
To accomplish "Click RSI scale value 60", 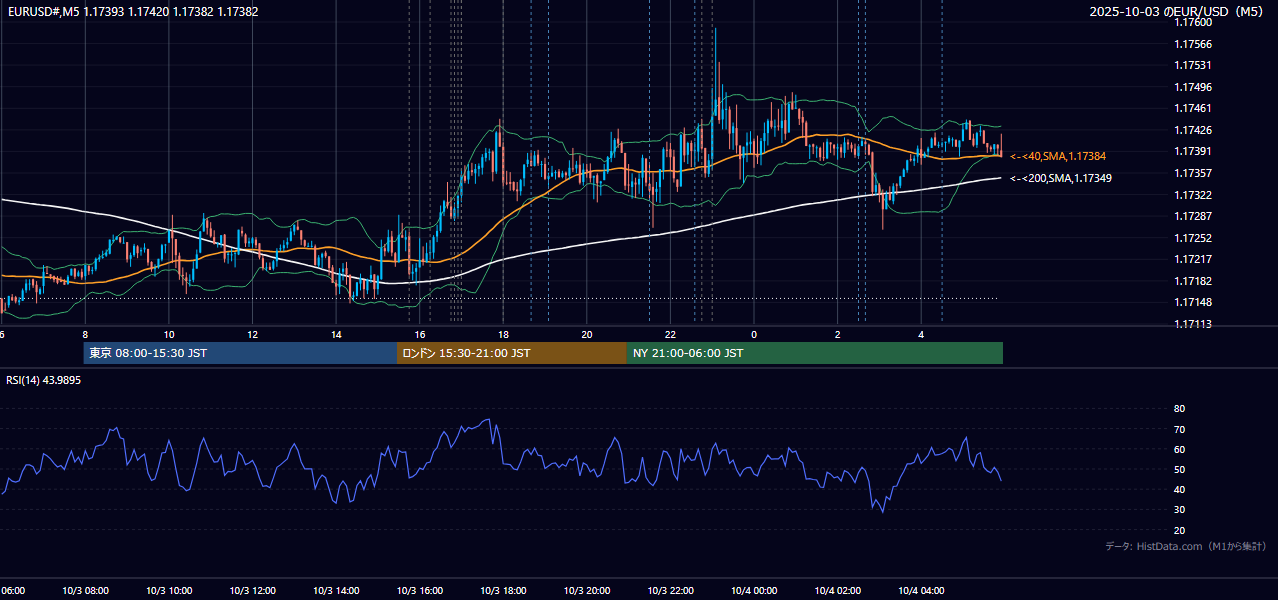I will click(x=1179, y=449).
